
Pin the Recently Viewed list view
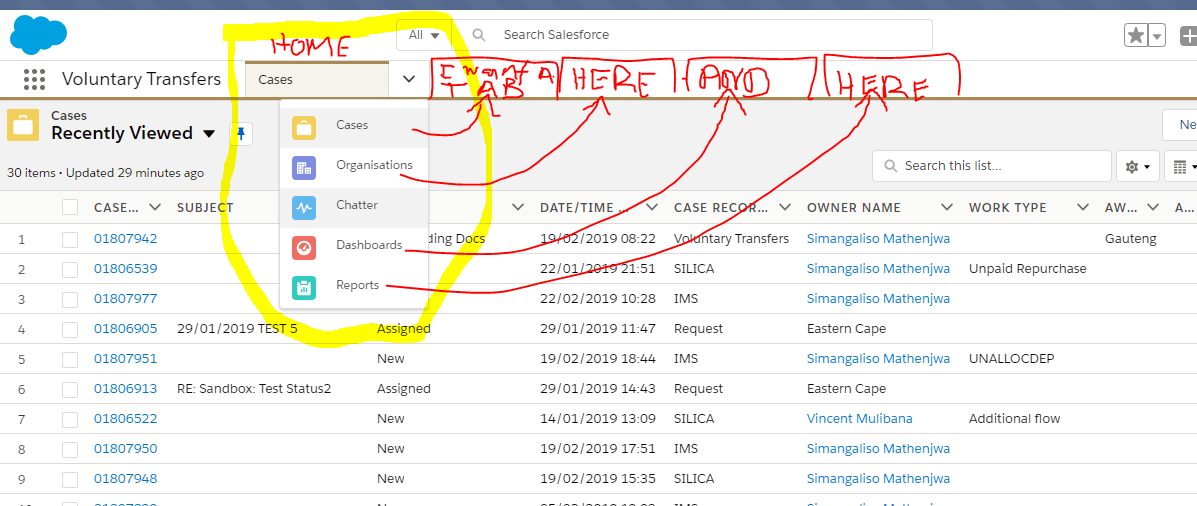[x=241, y=134]
